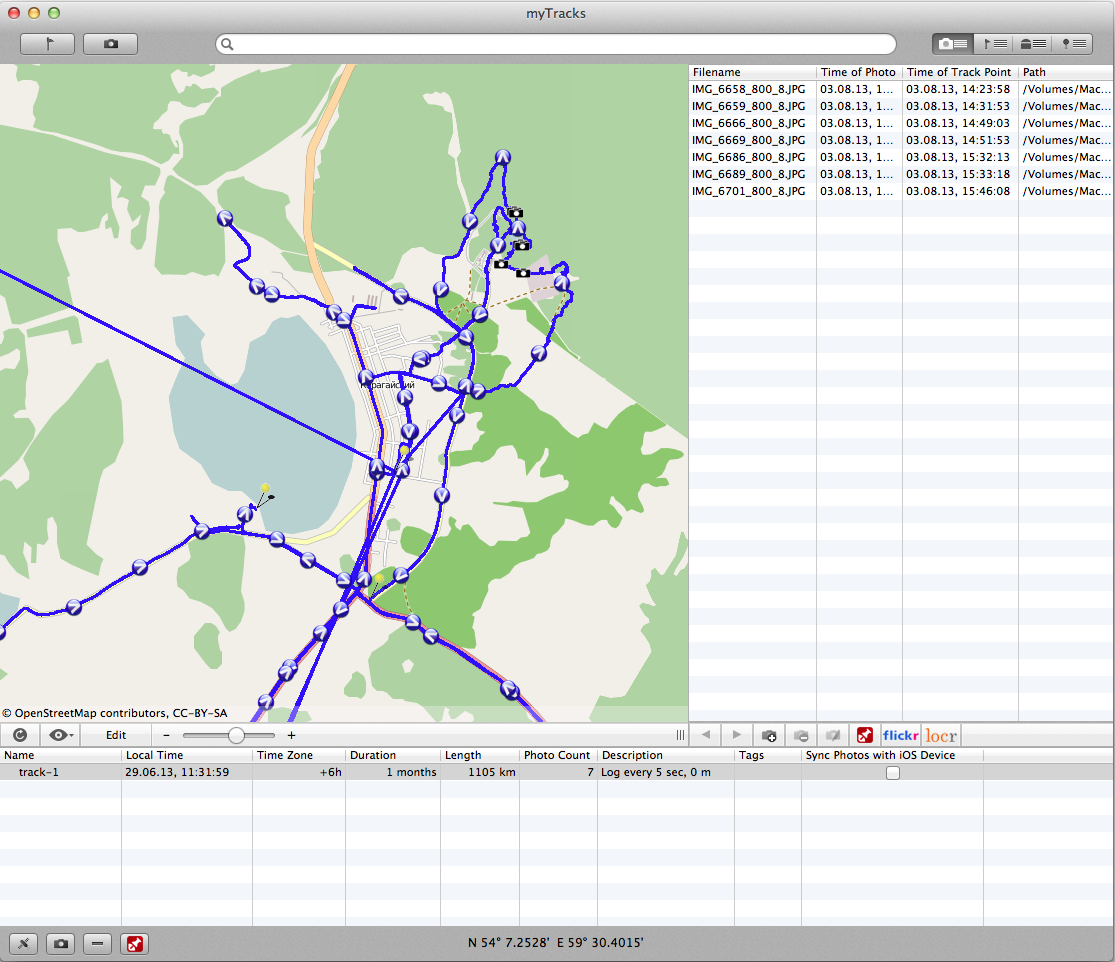Sort the tracks by Local Time column
1115x962 pixels.
click(x=186, y=755)
